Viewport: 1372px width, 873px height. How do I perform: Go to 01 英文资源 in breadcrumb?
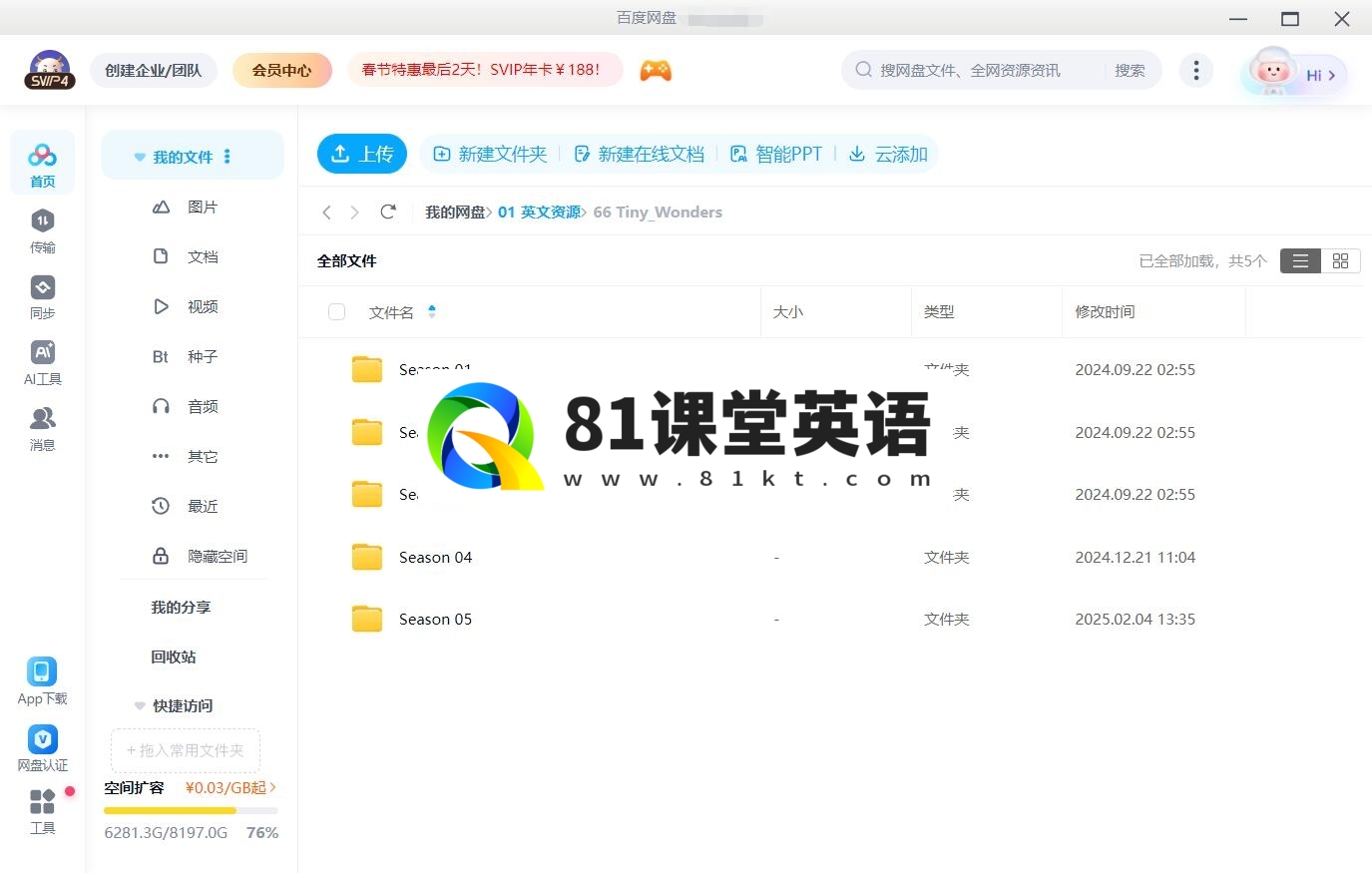click(x=539, y=212)
